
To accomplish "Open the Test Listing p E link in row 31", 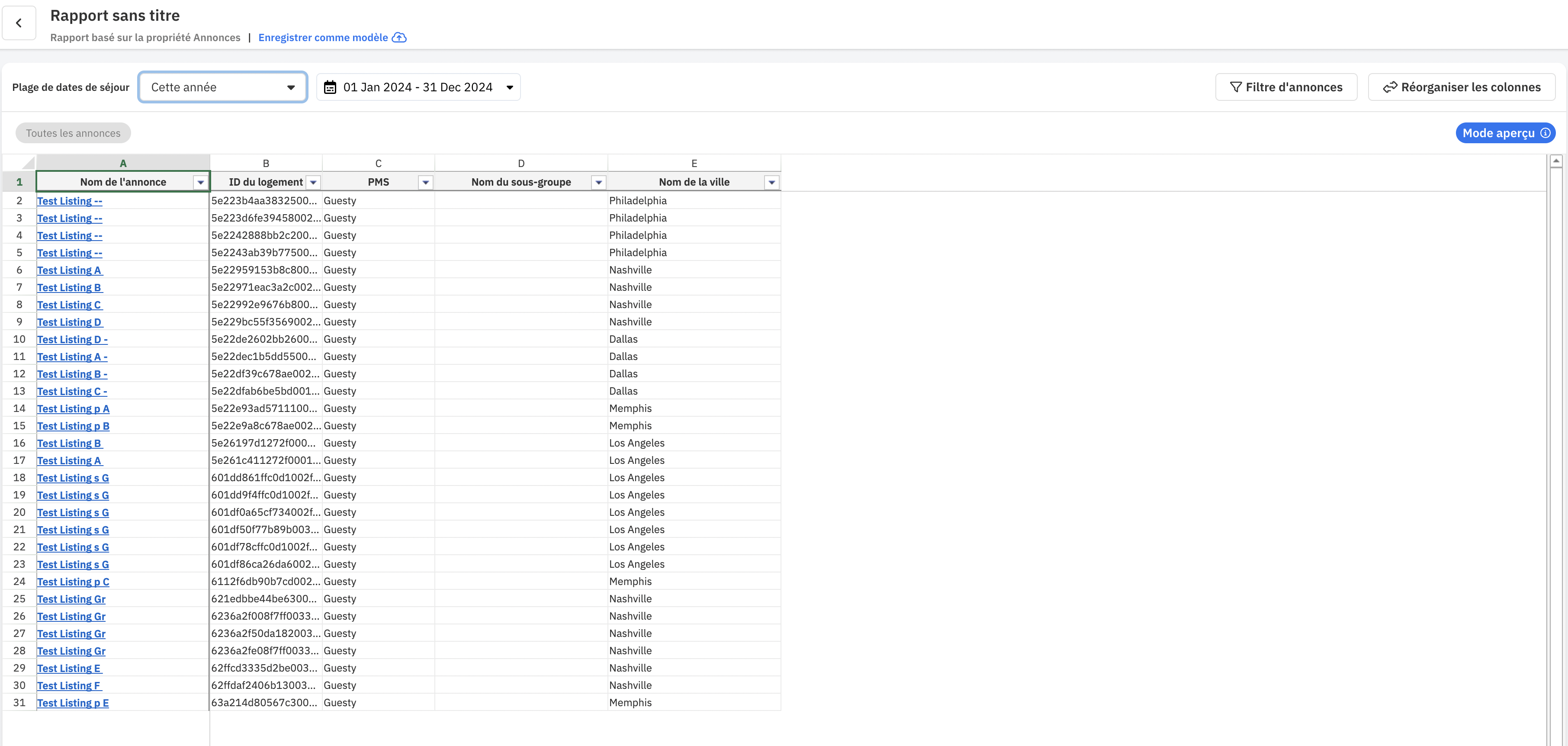I will [x=73, y=703].
